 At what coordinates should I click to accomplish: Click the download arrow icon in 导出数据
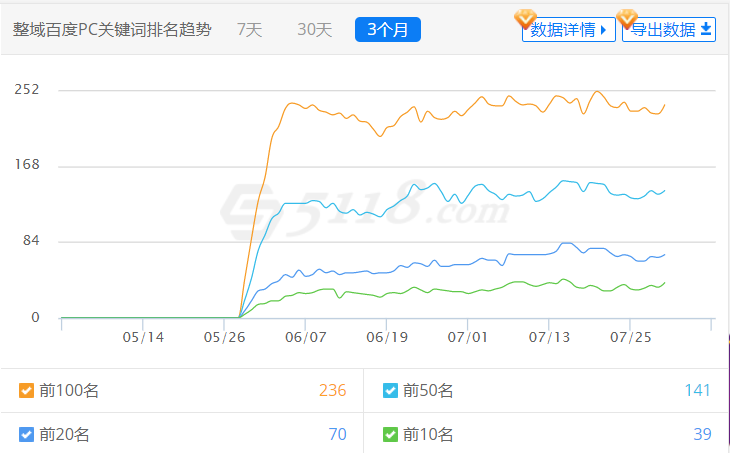[706, 30]
